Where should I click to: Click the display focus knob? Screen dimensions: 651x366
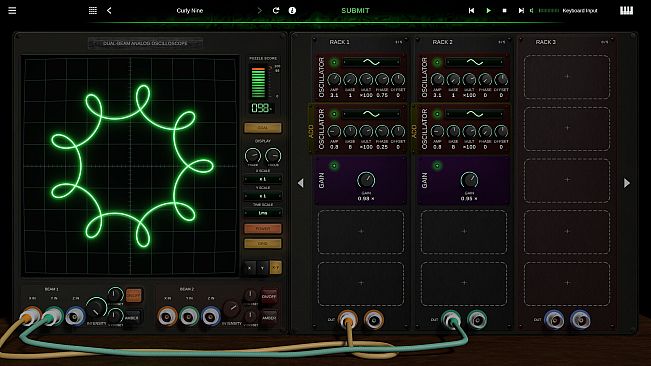273,156
